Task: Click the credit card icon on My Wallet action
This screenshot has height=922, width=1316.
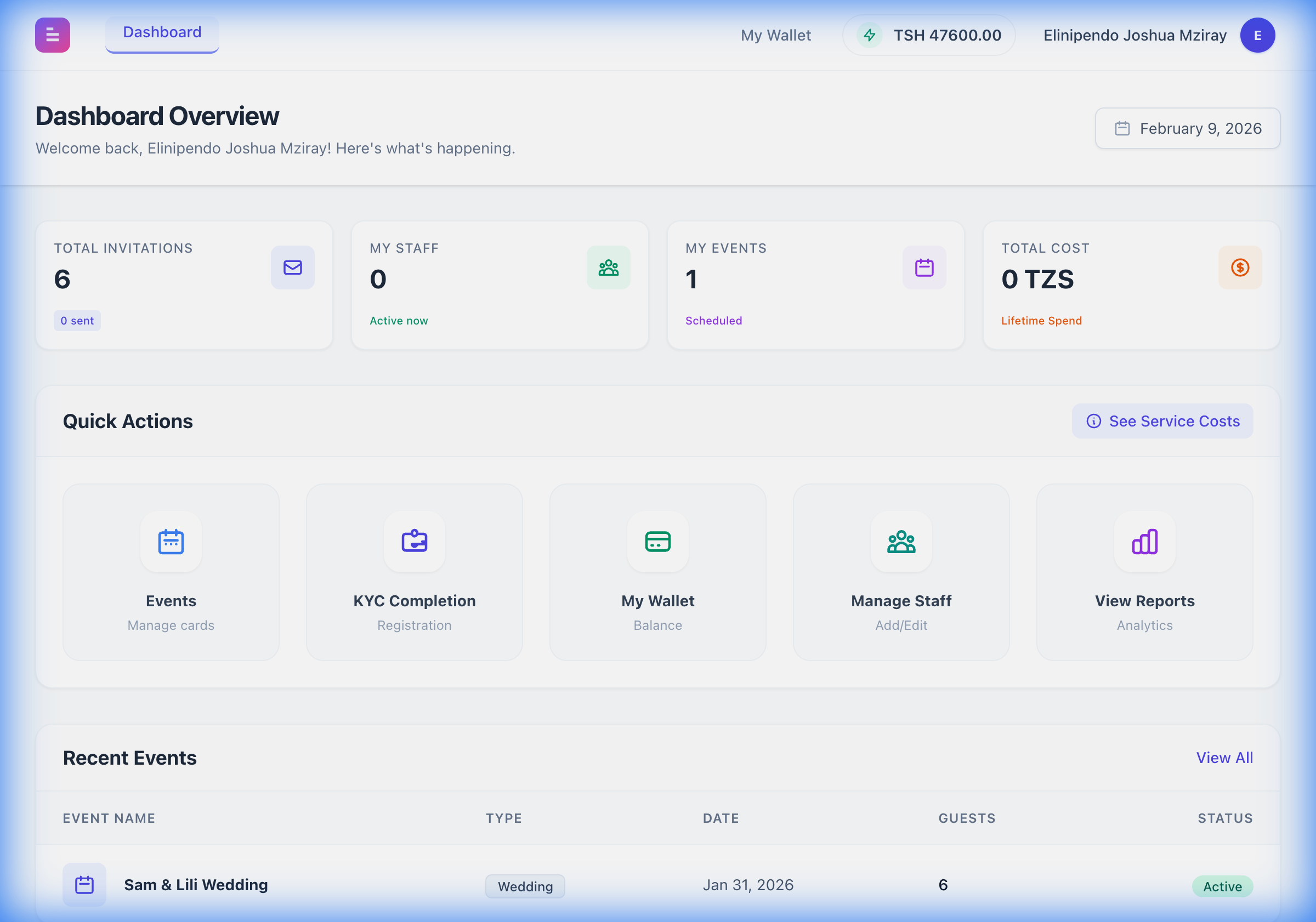Action: point(657,542)
